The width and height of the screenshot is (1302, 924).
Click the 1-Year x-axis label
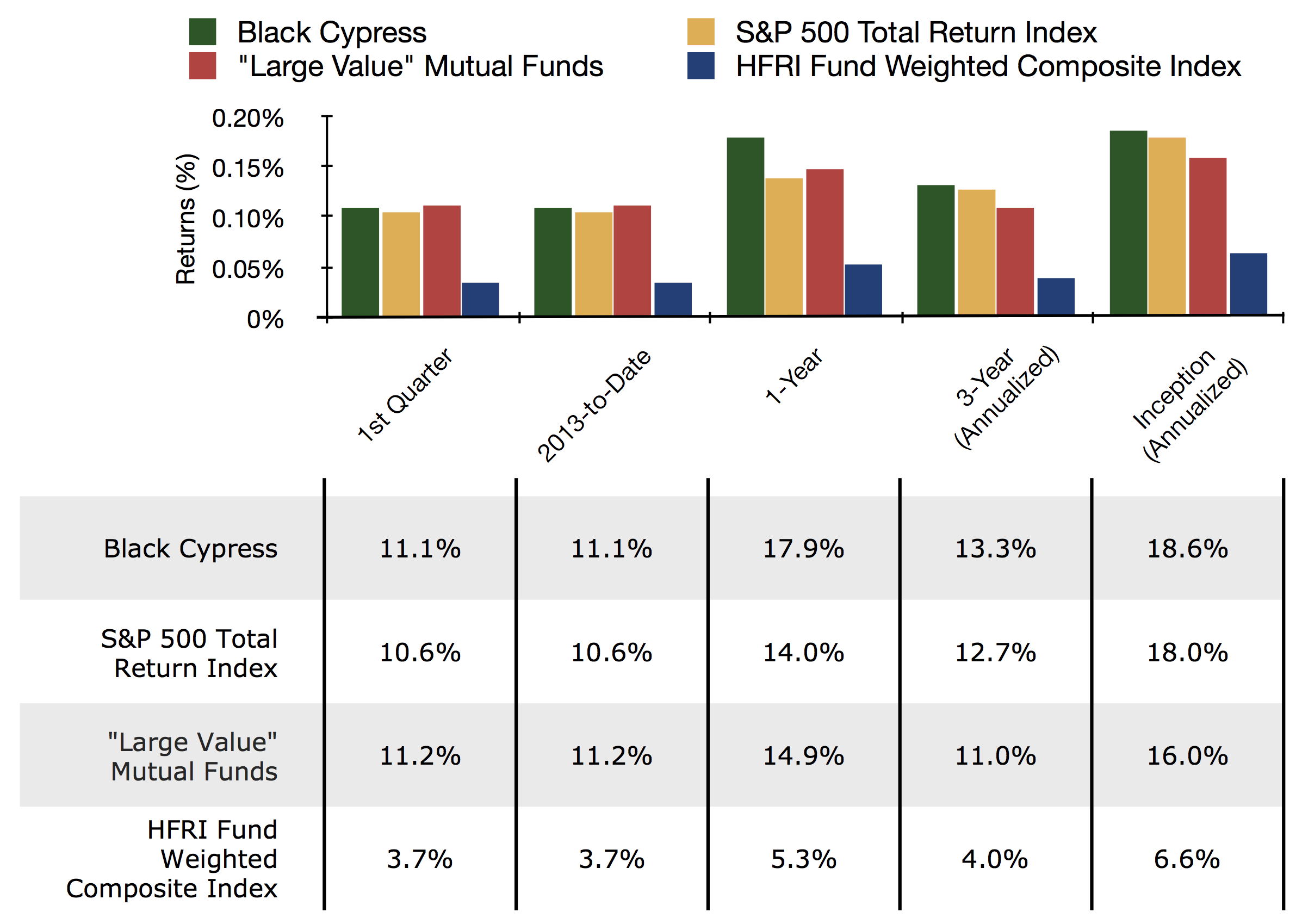pos(793,375)
